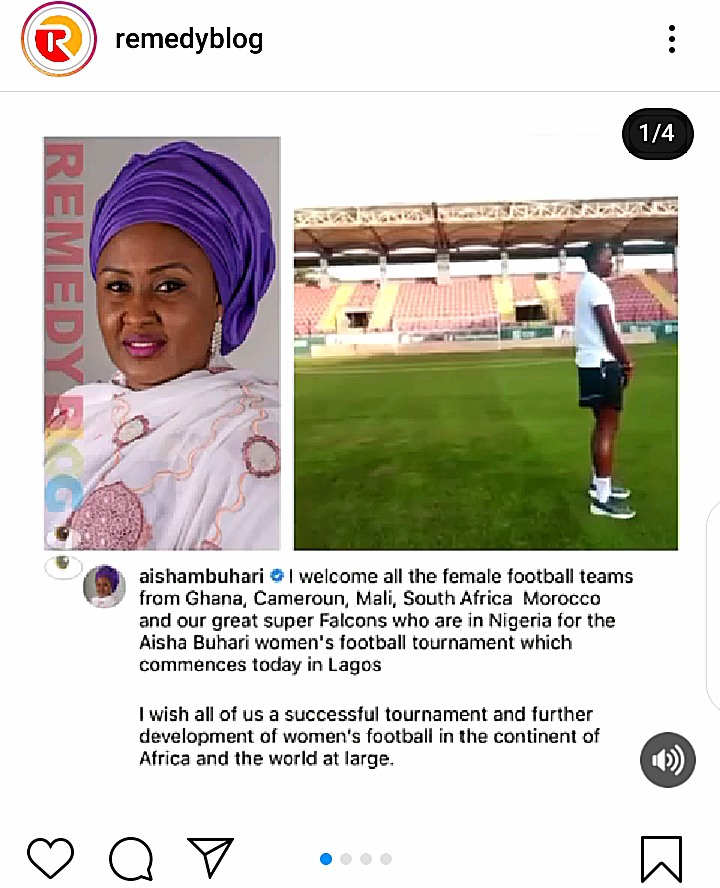Image resolution: width=720 pixels, height=888 pixels.
Task: Mute the video with speaker icon
Action: [x=668, y=759]
